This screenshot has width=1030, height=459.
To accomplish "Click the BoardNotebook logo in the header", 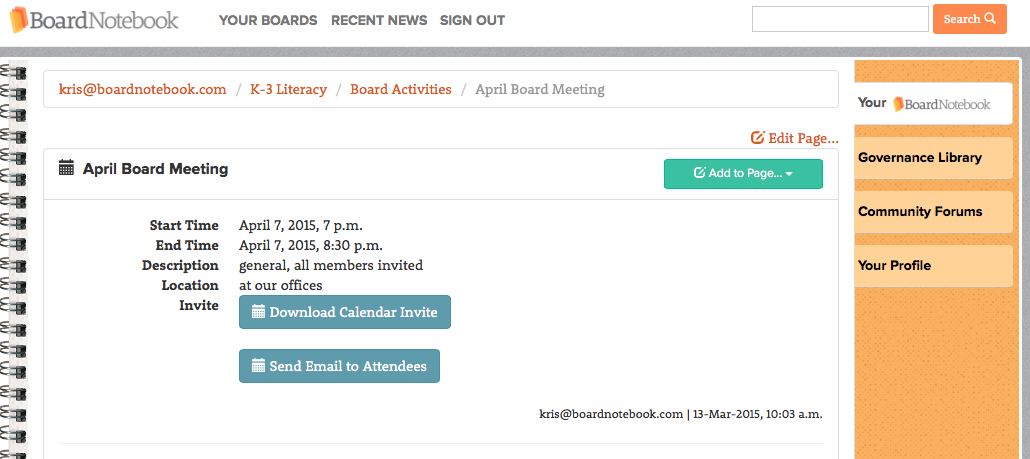I will click(93, 20).
